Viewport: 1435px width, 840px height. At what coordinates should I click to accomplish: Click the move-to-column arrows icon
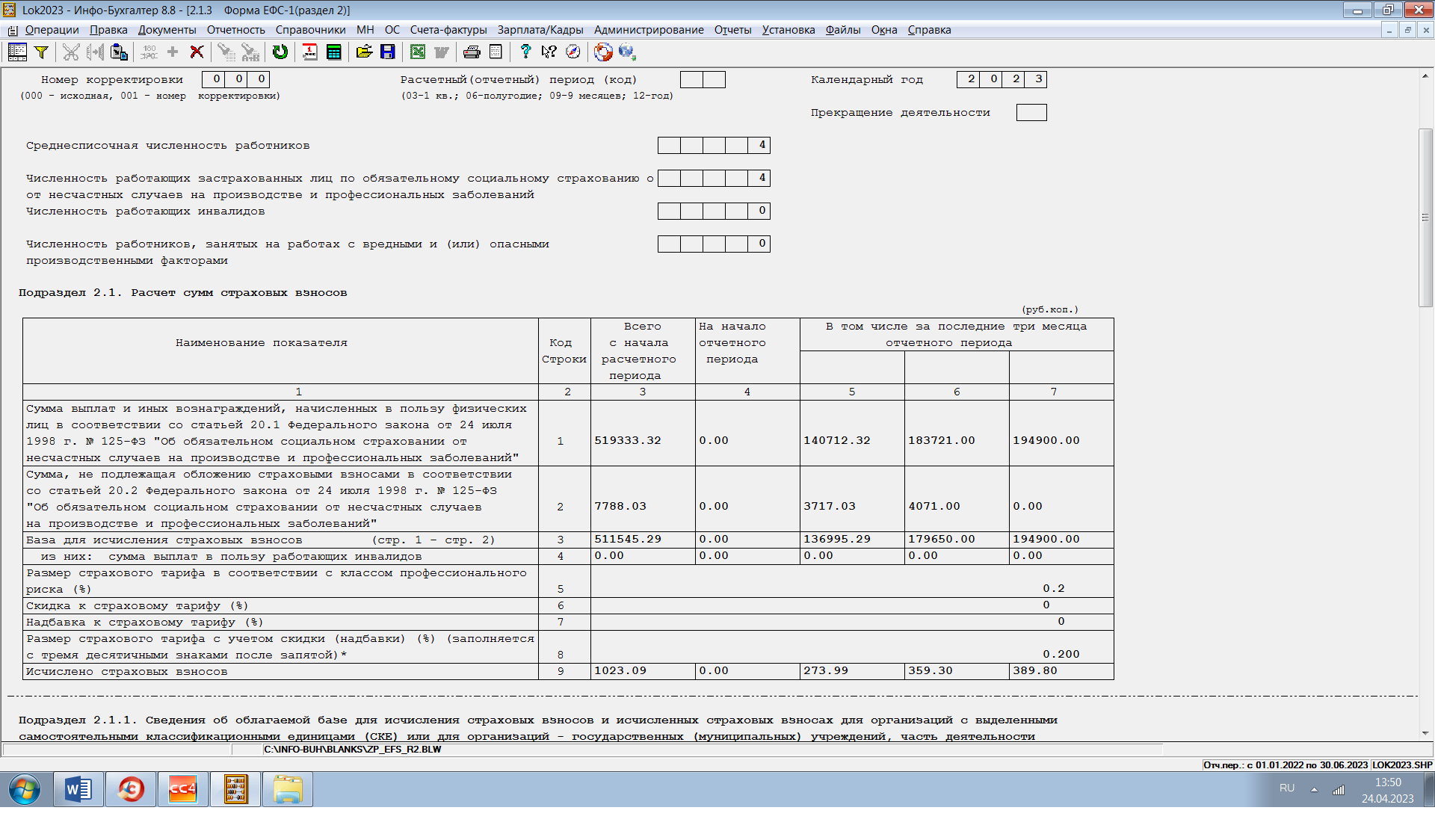click(95, 52)
